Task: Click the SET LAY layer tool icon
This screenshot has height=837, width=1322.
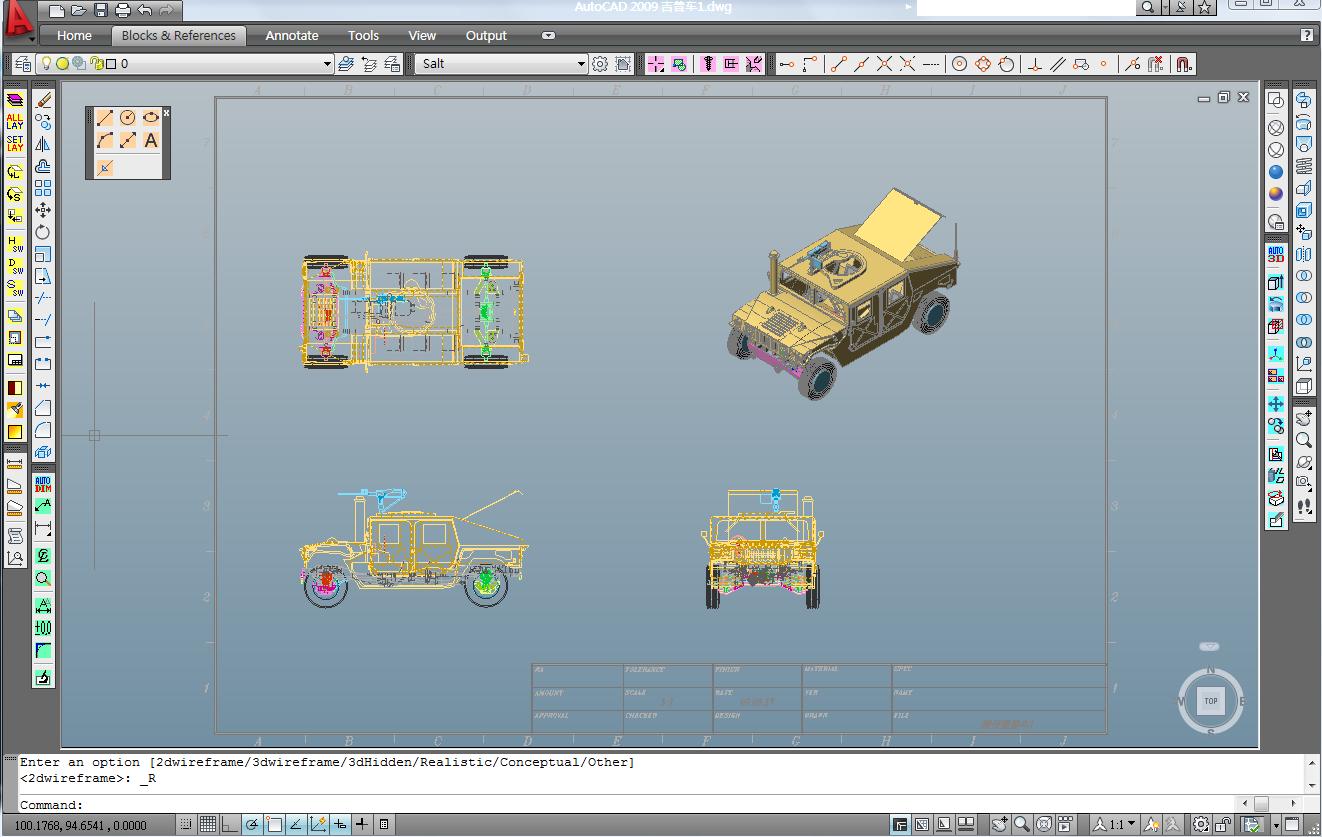Action: 15,144
